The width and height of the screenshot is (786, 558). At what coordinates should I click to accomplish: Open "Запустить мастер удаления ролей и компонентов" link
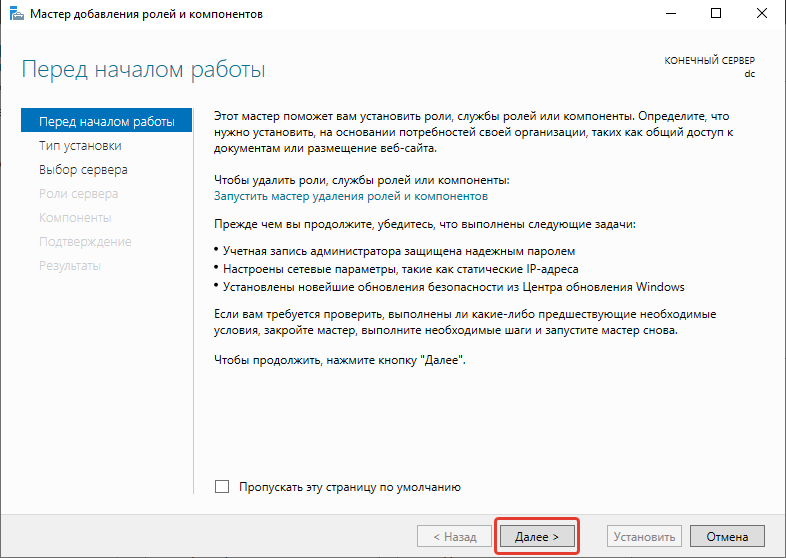[x=351, y=196]
